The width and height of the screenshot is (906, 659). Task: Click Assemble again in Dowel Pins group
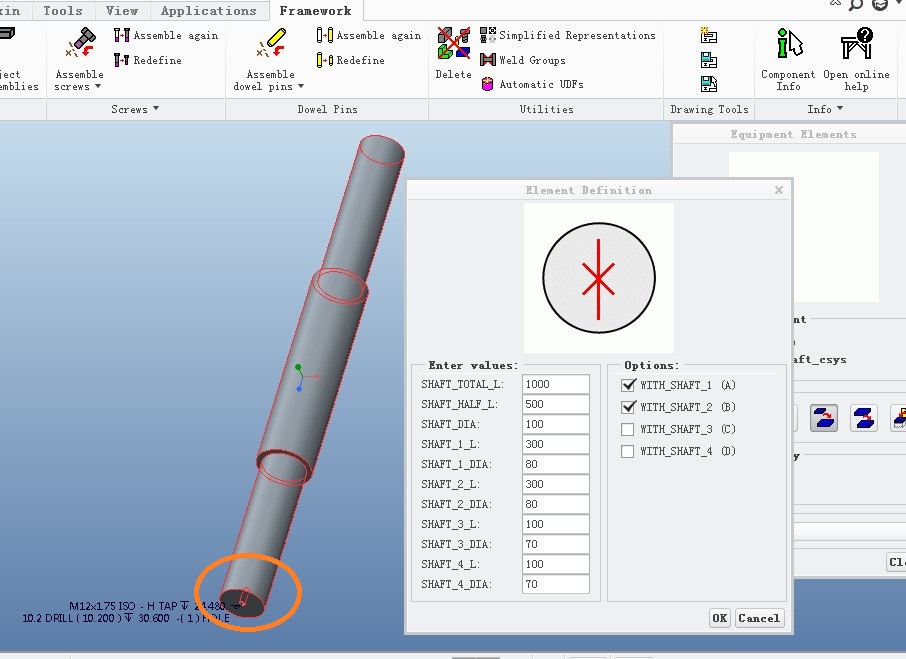369,36
